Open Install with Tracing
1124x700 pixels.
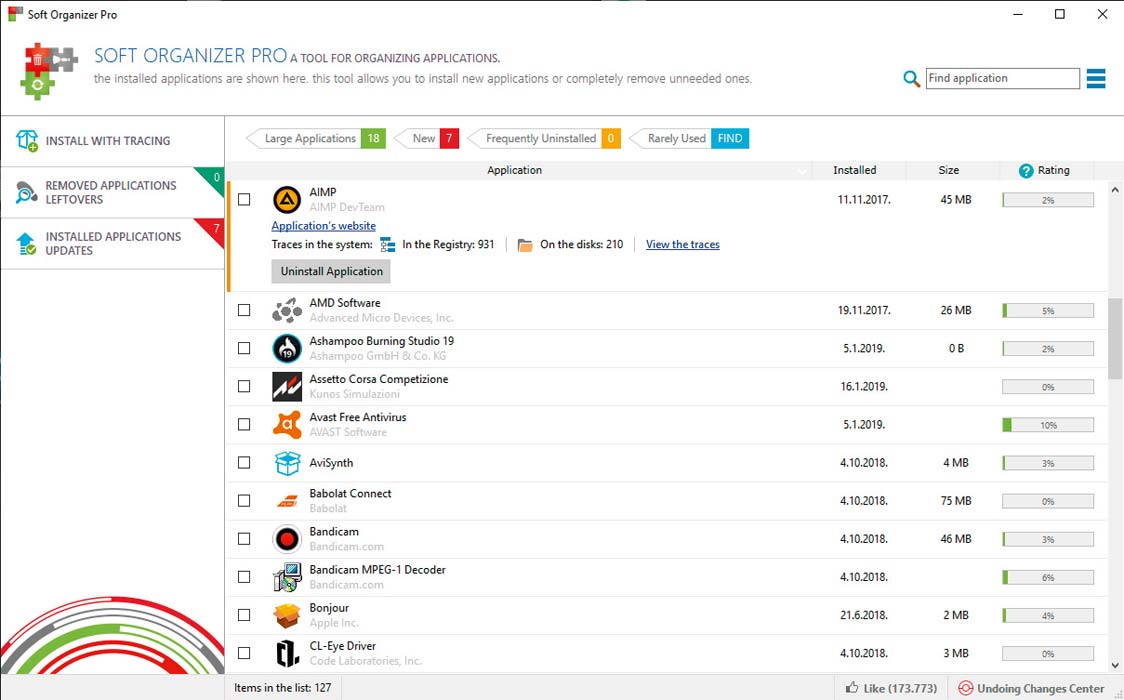pos(113,141)
